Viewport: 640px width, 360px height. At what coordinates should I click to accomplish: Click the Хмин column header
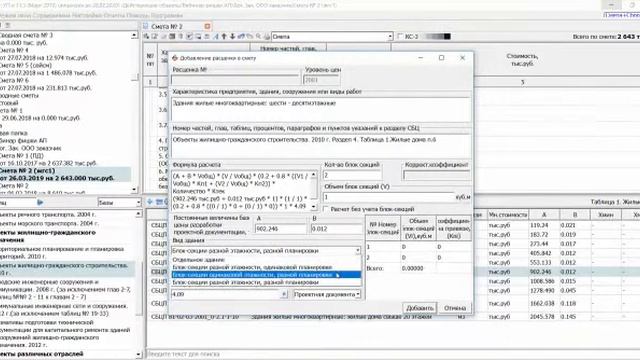click(605, 214)
